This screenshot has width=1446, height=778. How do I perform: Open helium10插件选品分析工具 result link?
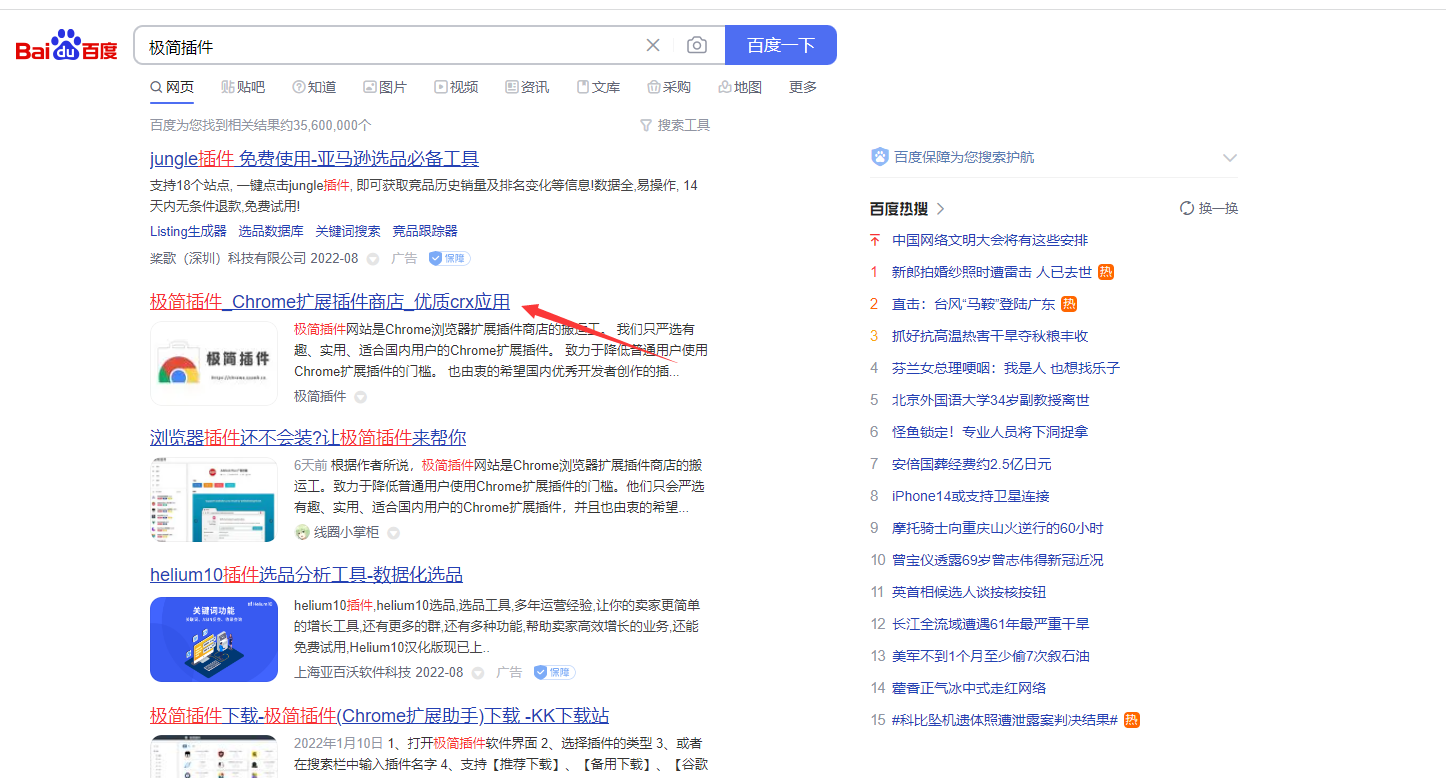point(306,574)
